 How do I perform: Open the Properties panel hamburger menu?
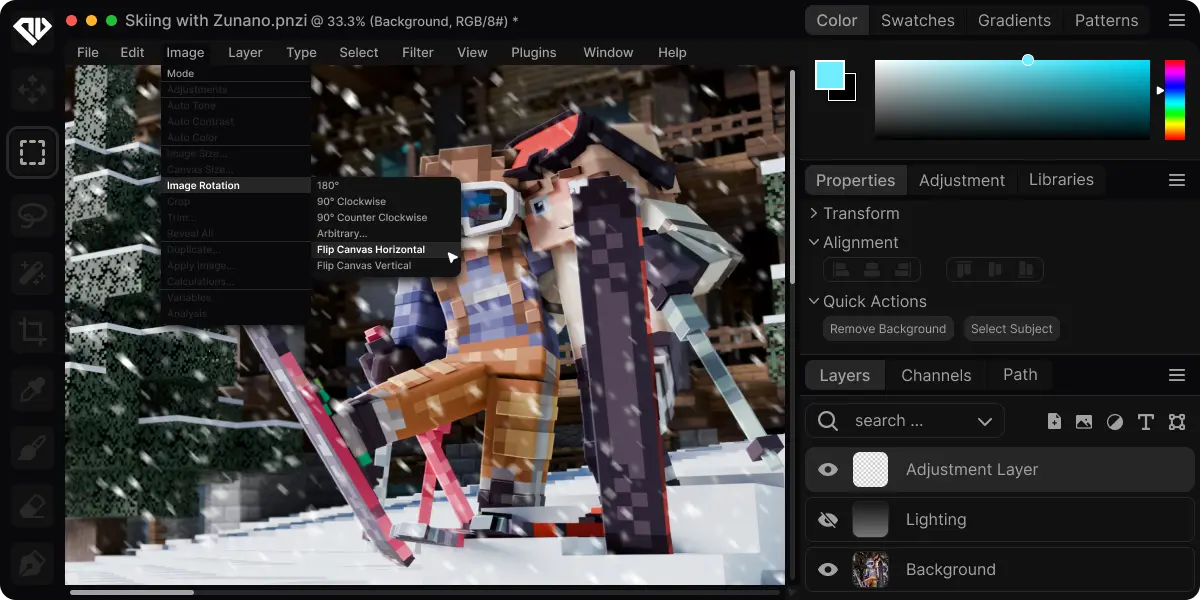1177,180
